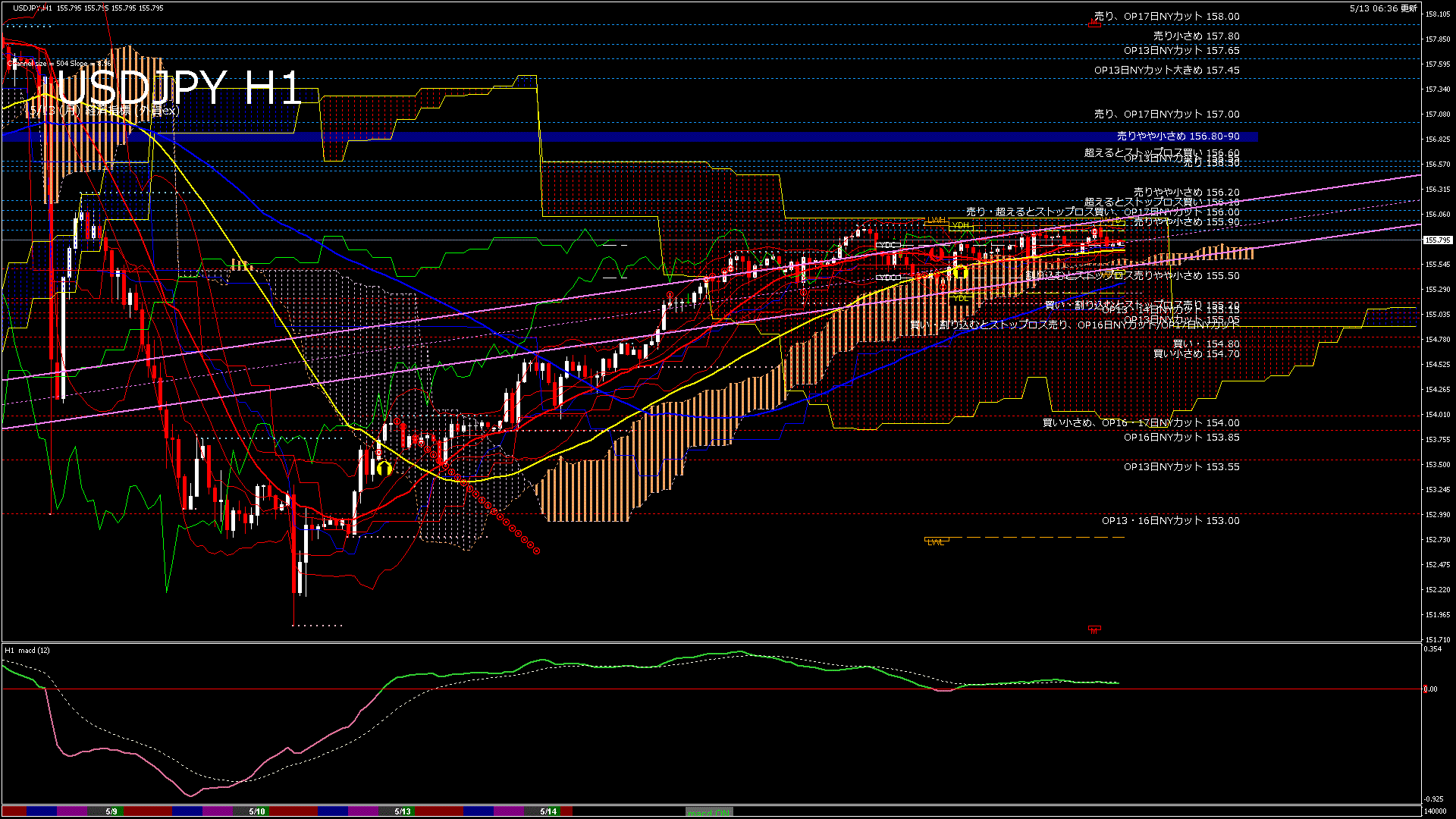The width and height of the screenshot is (1456, 819).
Task: Click the 0.00 MACD zero-line value
Action: (x=1430, y=689)
